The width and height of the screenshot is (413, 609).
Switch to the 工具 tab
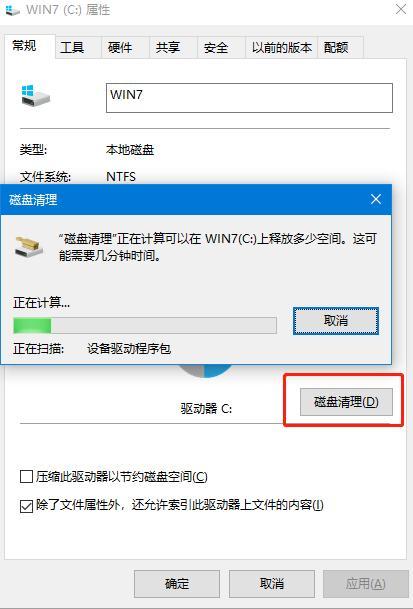(72, 48)
